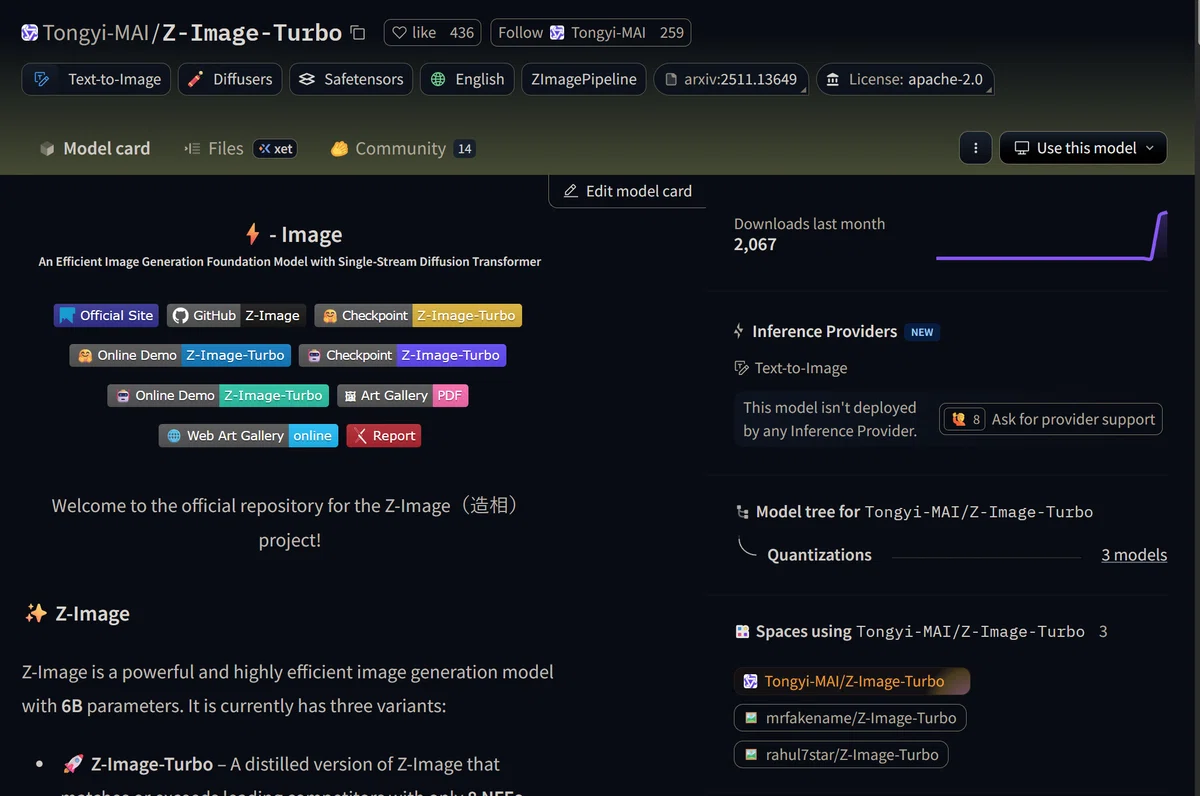This screenshot has width=1200, height=796.
Task: Click the xet badge on Files tab
Action: (275, 148)
